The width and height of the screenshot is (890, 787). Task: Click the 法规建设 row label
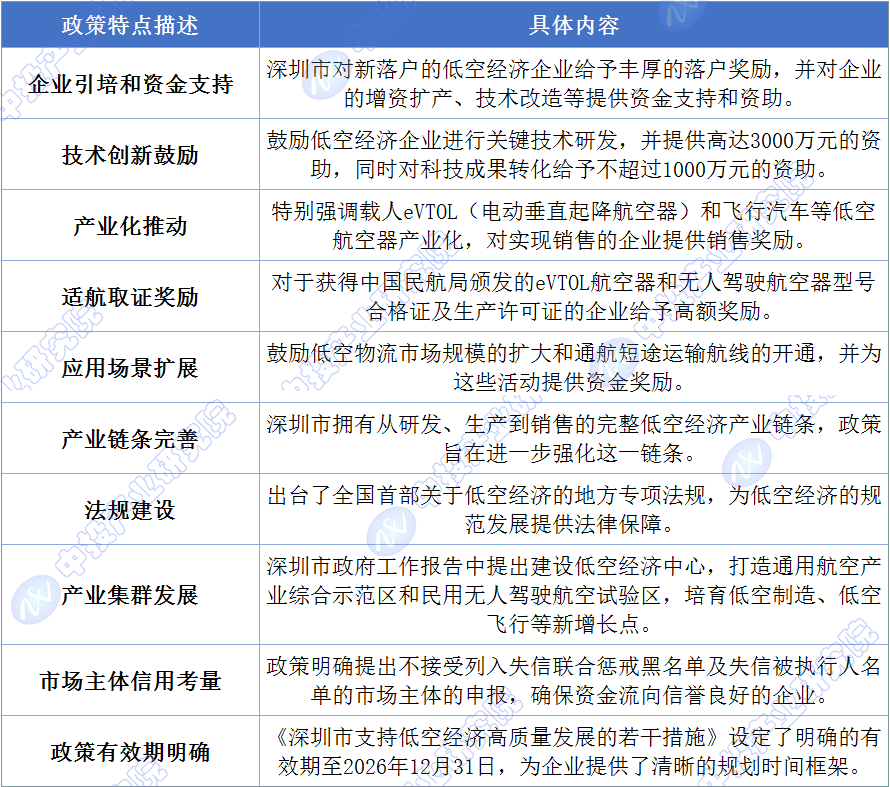point(130,510)
